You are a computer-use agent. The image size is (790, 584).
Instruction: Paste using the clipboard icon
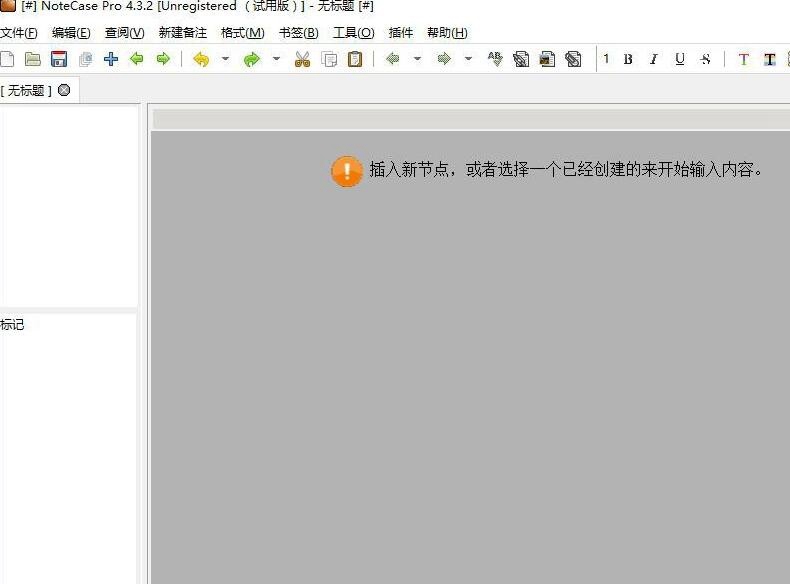[x=355, y=59]
